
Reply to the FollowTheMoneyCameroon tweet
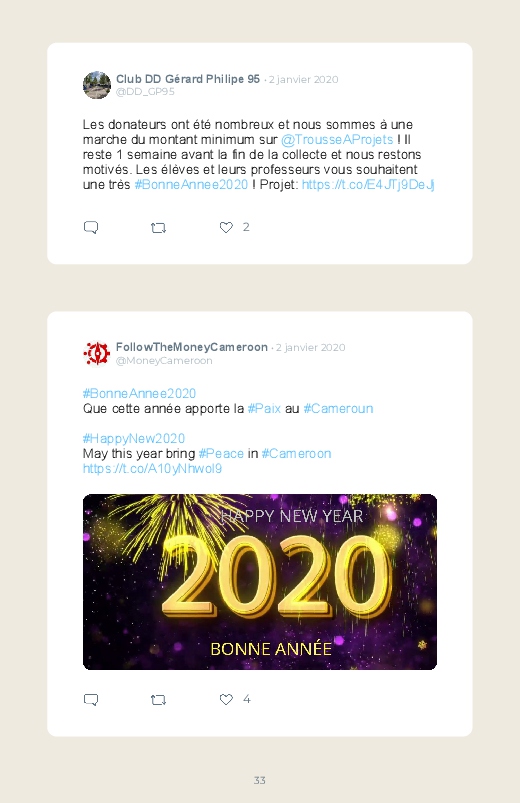(91, 700)
